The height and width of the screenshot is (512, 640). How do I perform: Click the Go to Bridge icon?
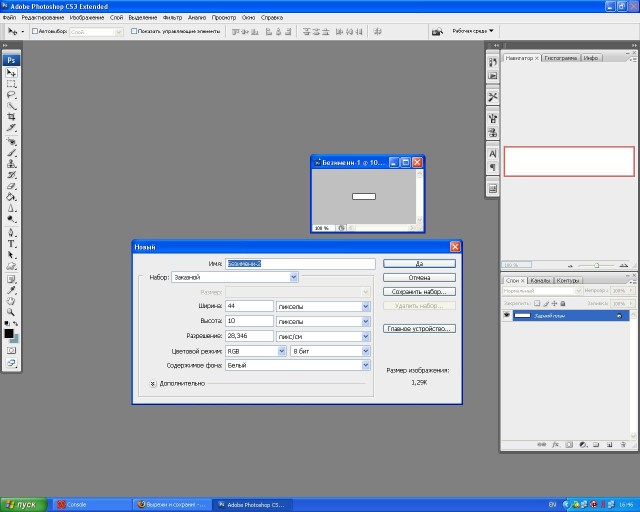[x=437, y=31]
